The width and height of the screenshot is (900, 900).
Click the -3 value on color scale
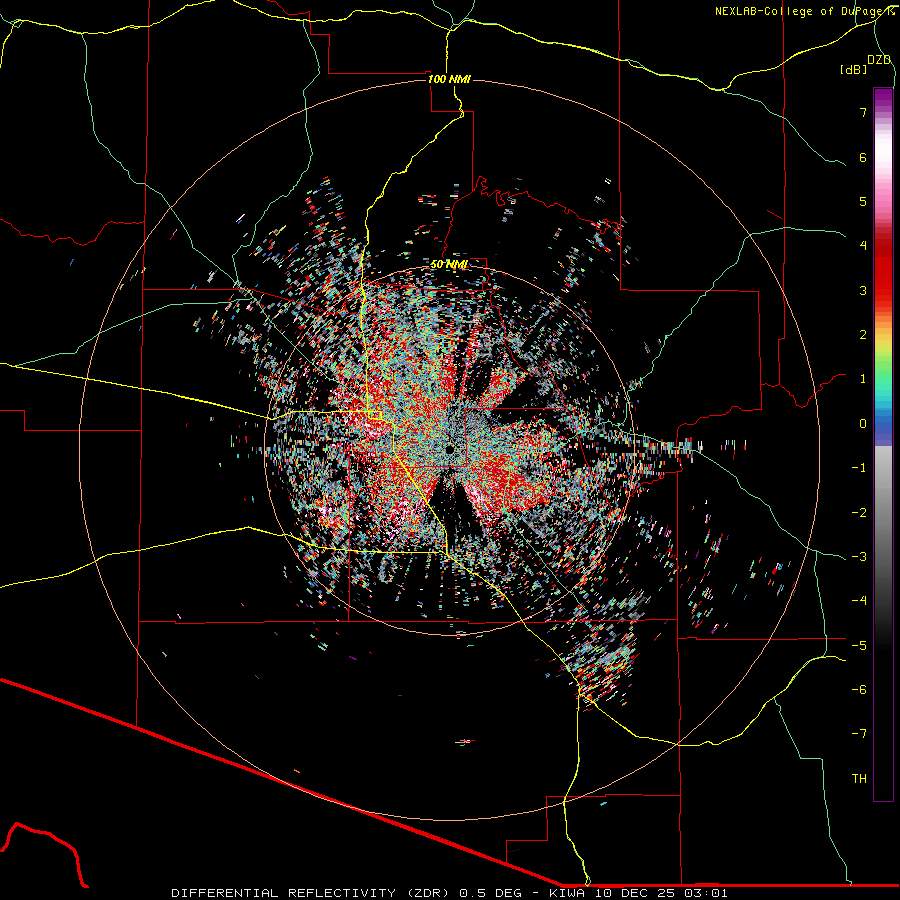click(859, 557)
